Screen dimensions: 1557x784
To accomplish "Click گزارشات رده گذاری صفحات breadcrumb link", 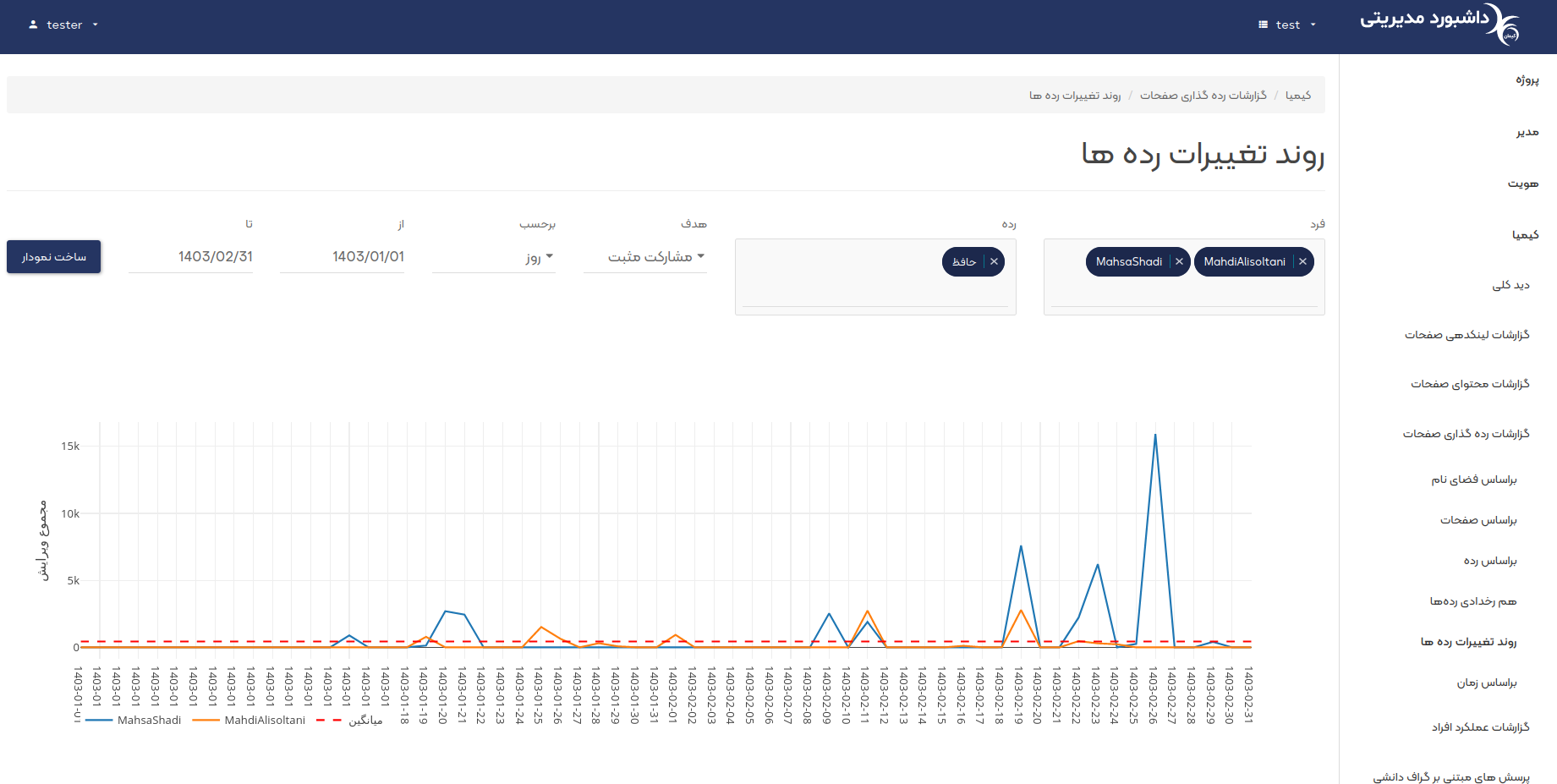I will 1203,96.
